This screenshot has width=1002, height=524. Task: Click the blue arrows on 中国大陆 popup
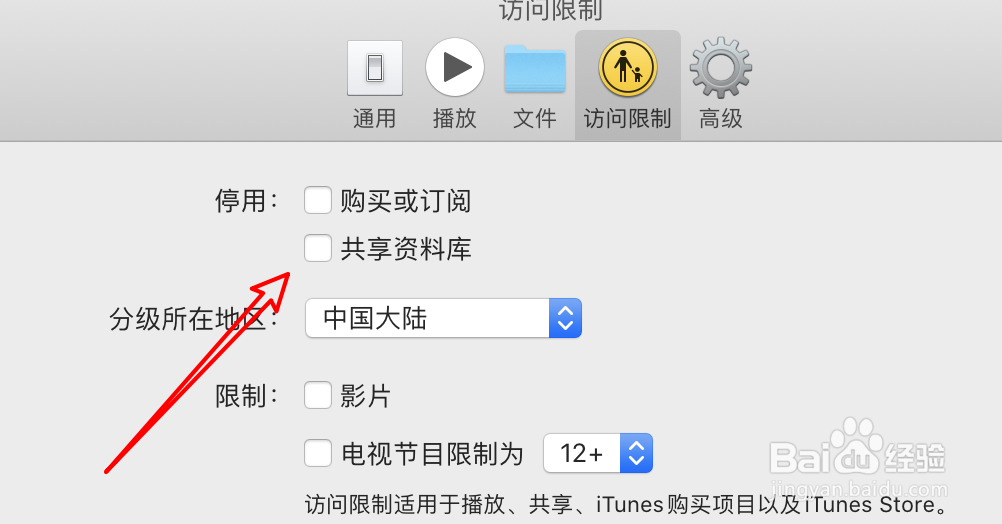click(x=566, y=318)
